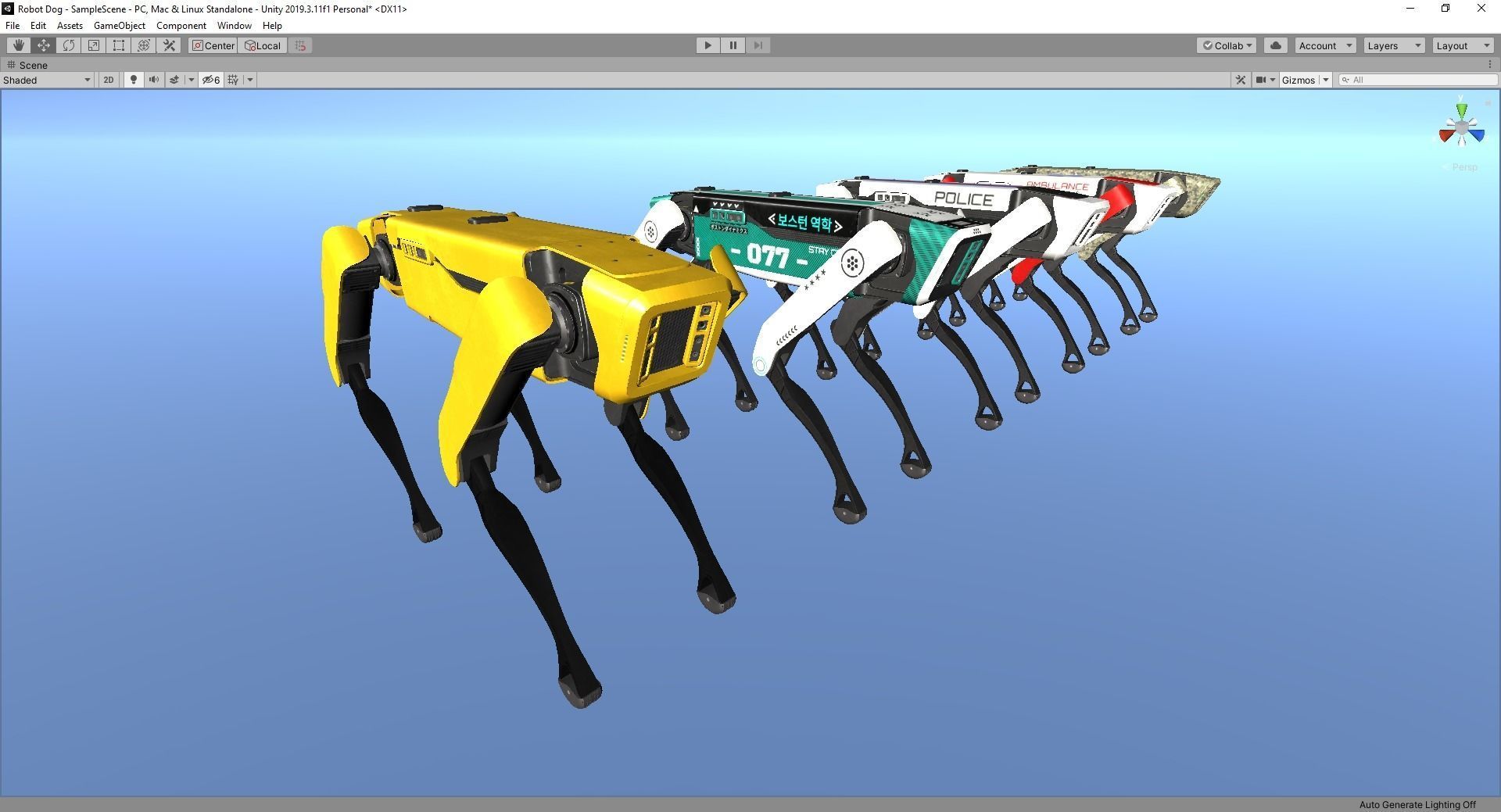Open the File menu

pos(13,25)
